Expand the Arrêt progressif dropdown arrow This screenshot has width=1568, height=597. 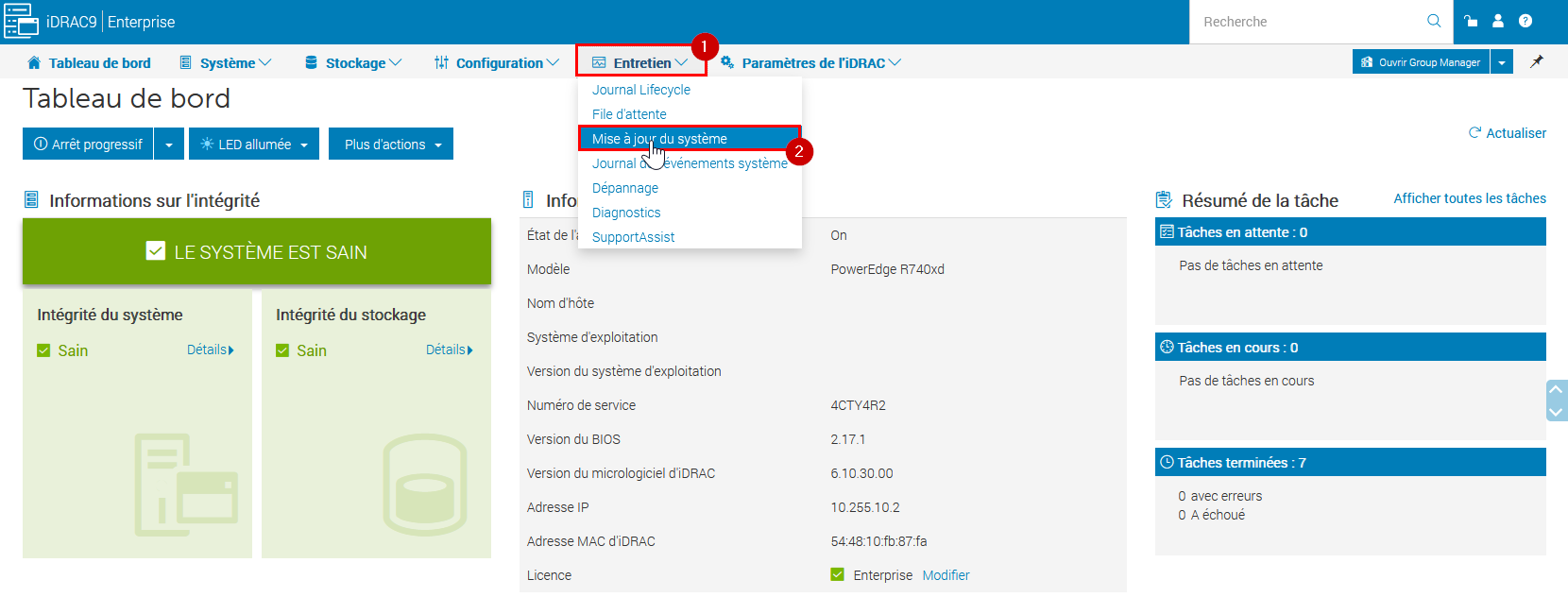[x=168, y=145]
